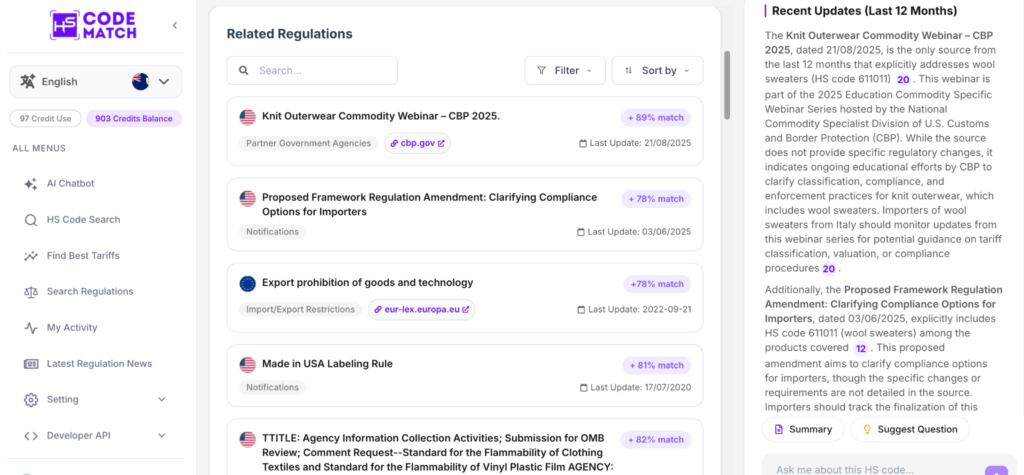Click citation badge 12 in Recent Updates

pos(861,348)
